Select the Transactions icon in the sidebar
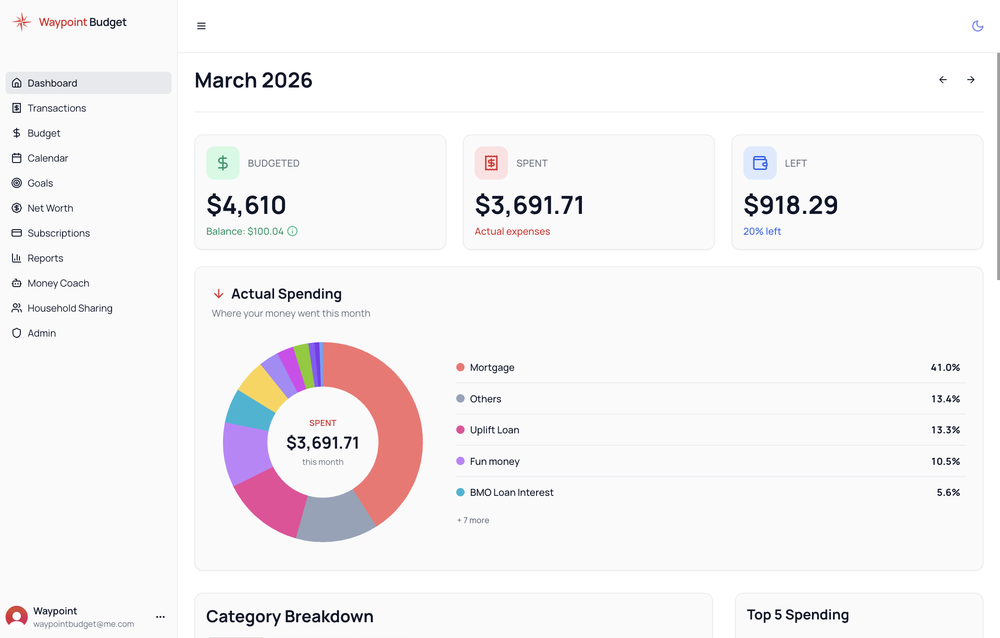Screen dimensions: 1000x638 [x=16, y=108]
